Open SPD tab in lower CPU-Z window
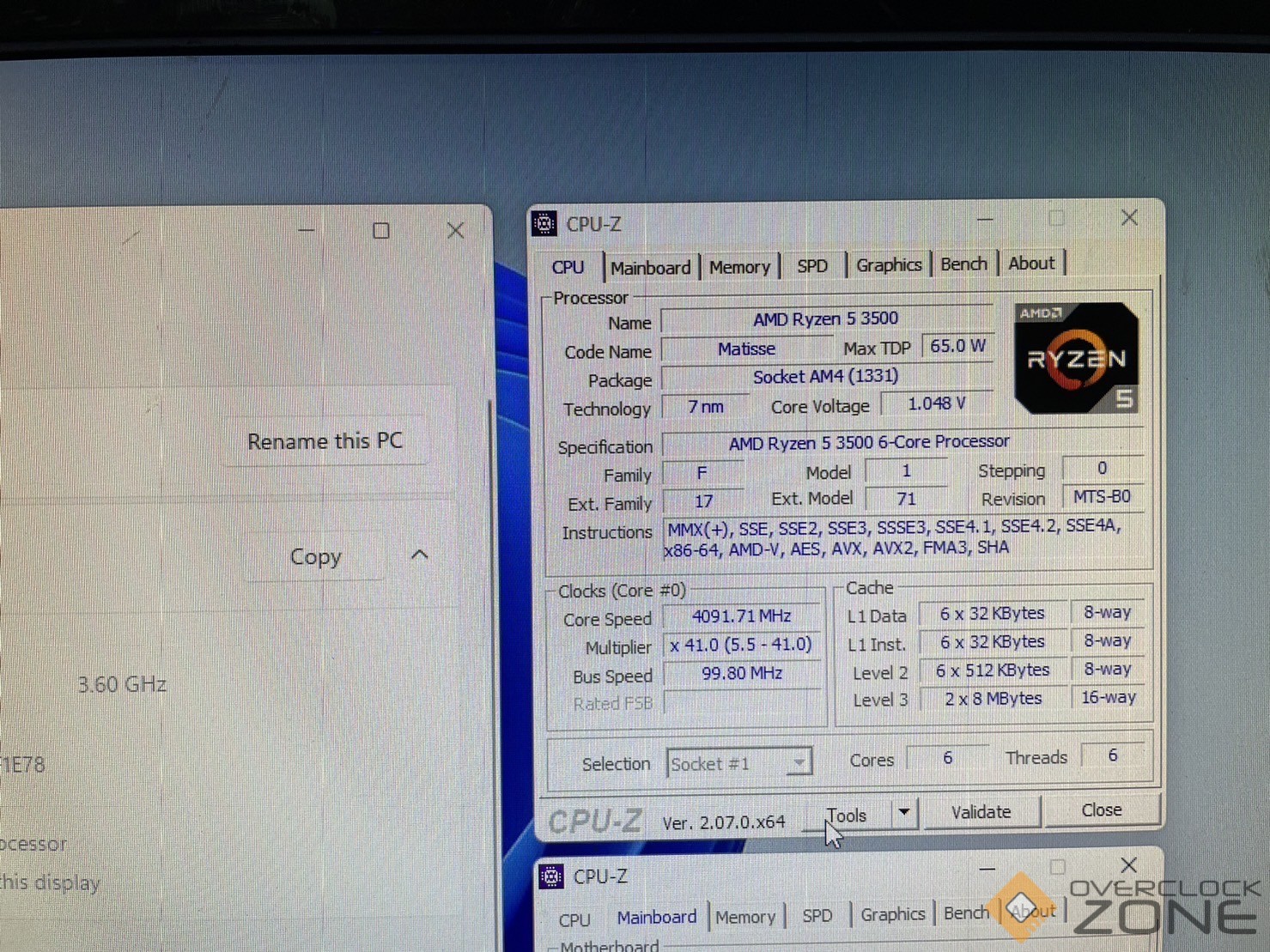 (x=817, y=916)
